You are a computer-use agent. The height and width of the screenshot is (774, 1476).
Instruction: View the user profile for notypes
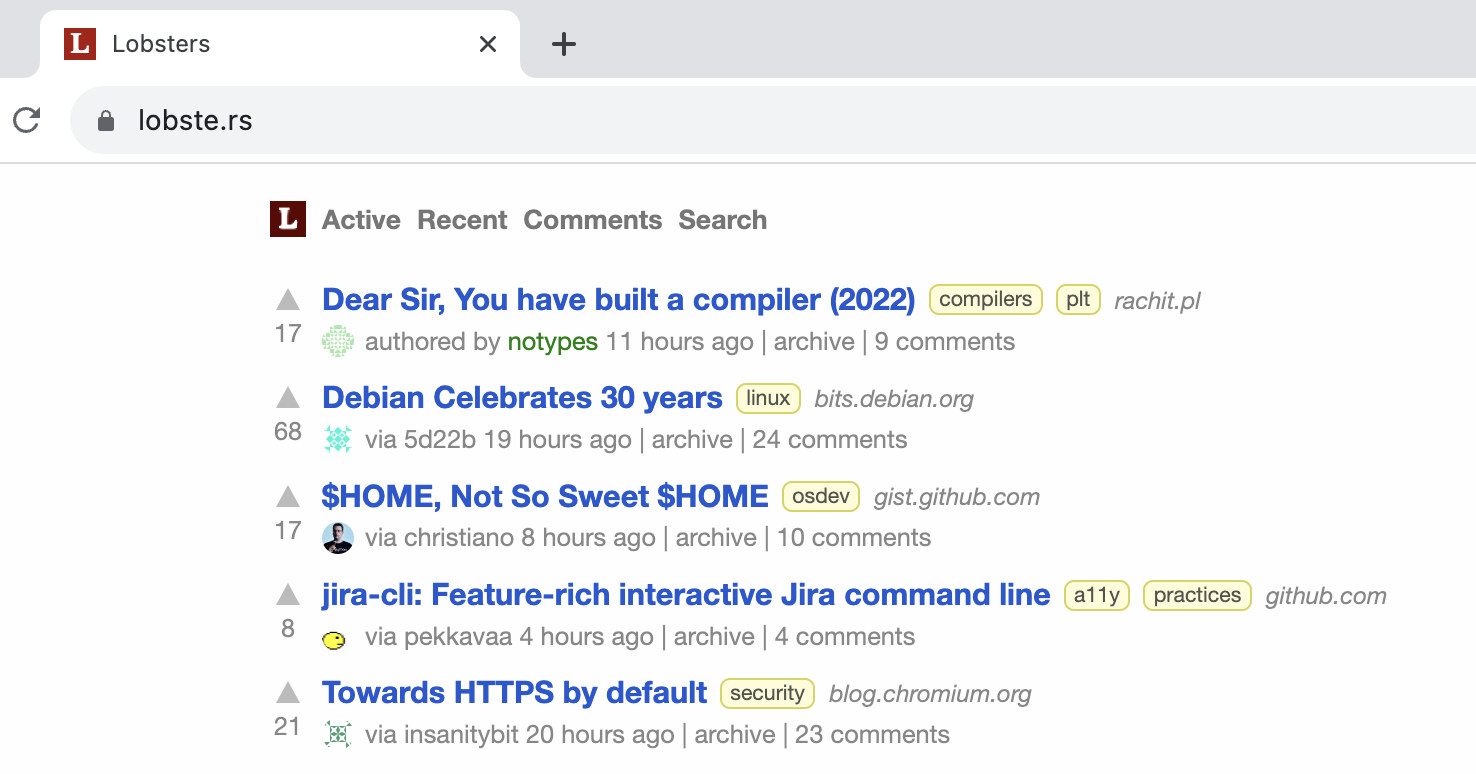(553, 342)
